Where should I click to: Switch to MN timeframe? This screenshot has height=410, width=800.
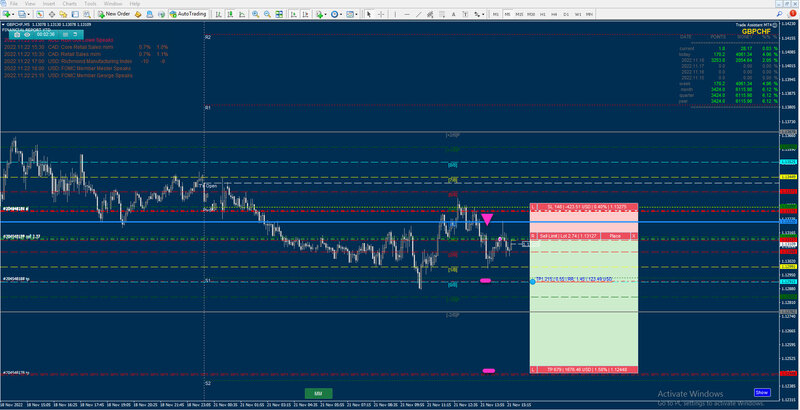(589, 14)
